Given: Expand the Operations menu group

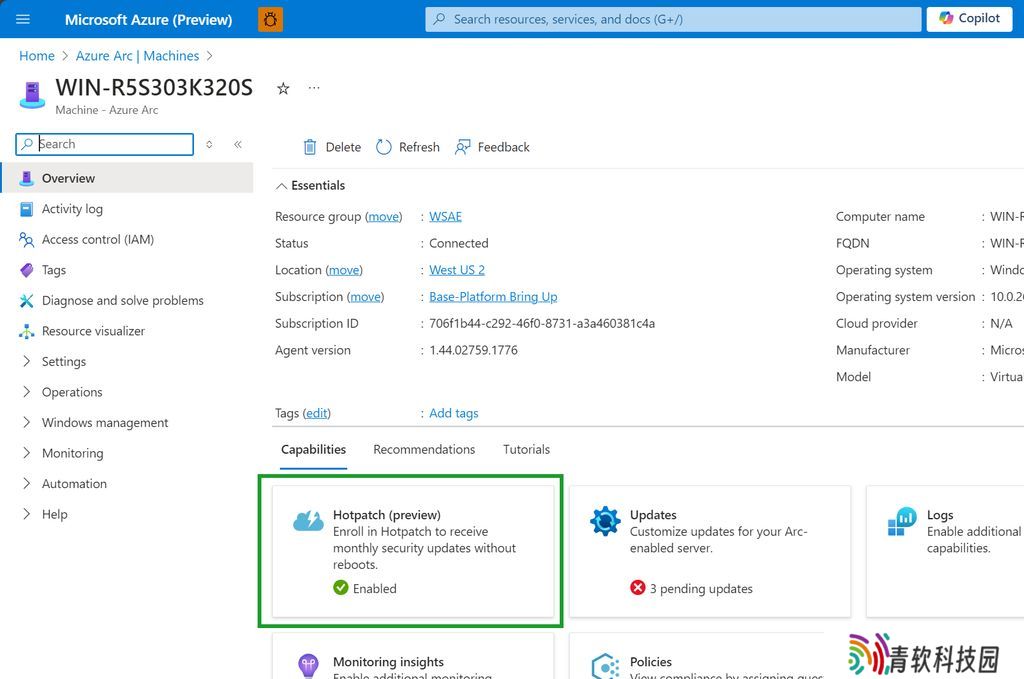Looking at the screenshot, I should tap(27, 392).
